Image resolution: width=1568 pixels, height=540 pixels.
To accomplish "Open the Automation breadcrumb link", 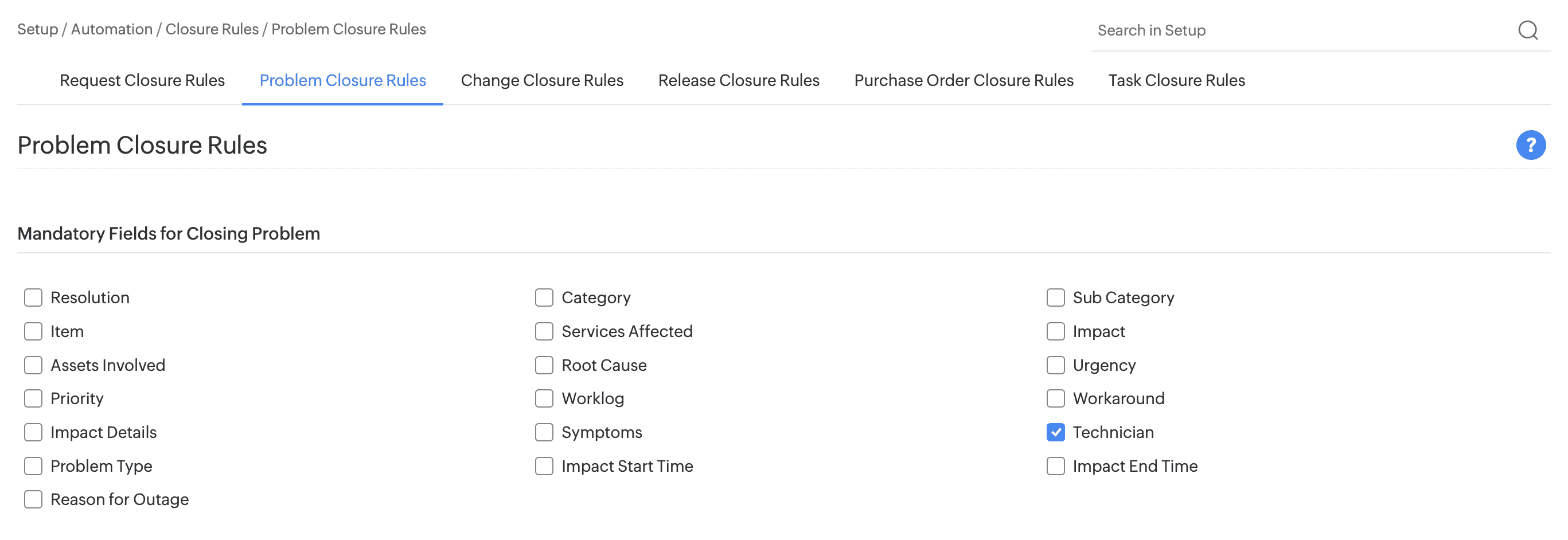I will pos(111,29).
